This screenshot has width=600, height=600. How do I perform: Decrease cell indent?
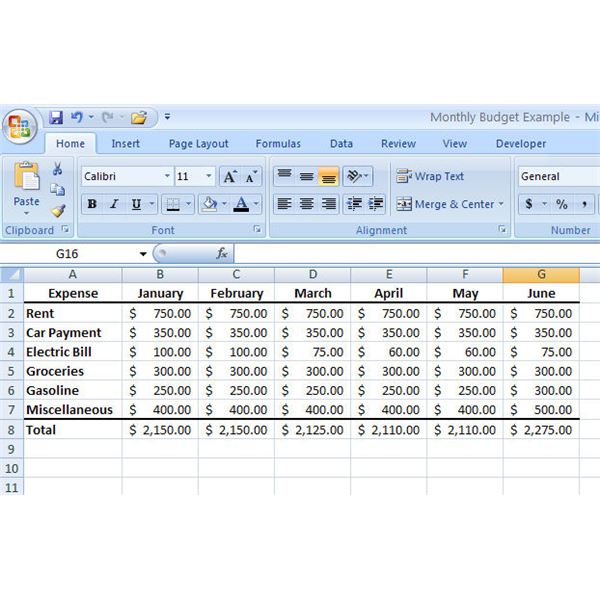[354, 204]
